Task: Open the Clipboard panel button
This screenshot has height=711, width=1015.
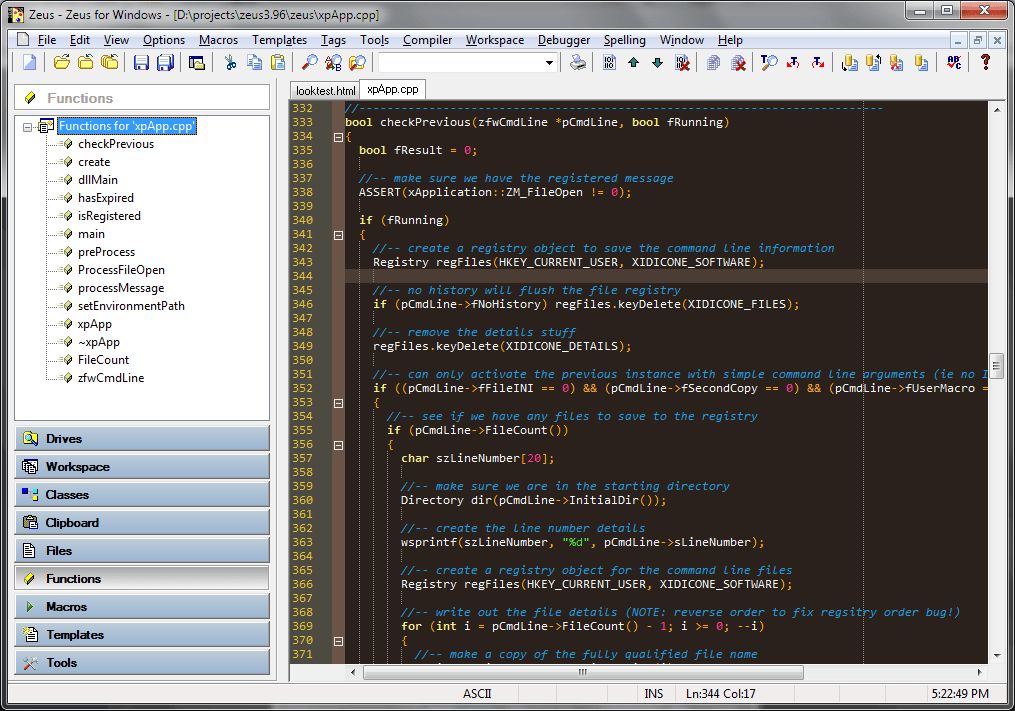Action: tap(142, 520)
